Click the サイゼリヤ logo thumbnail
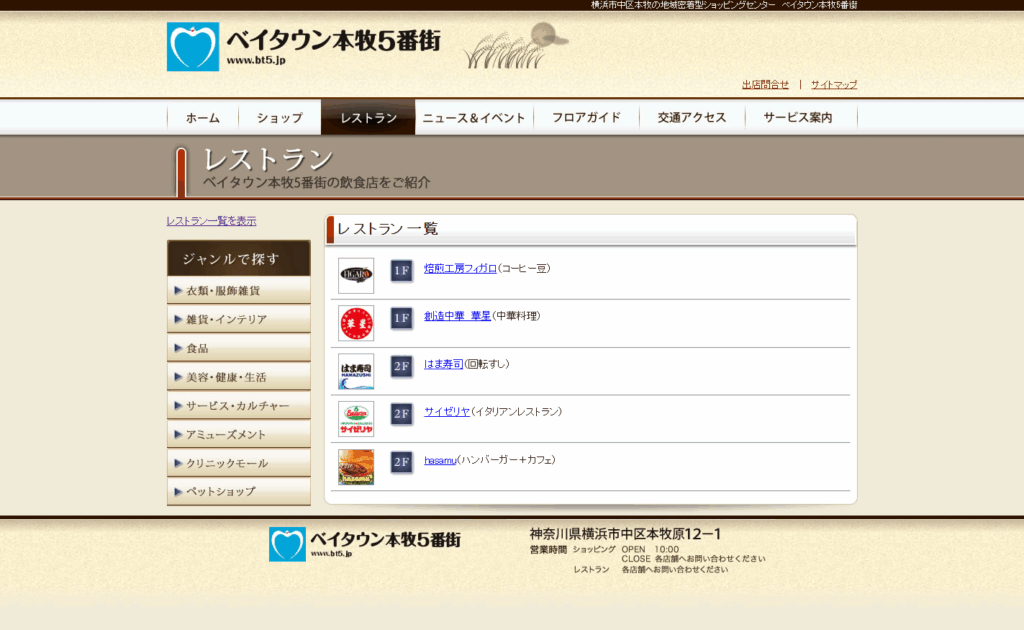 point(356,419)
